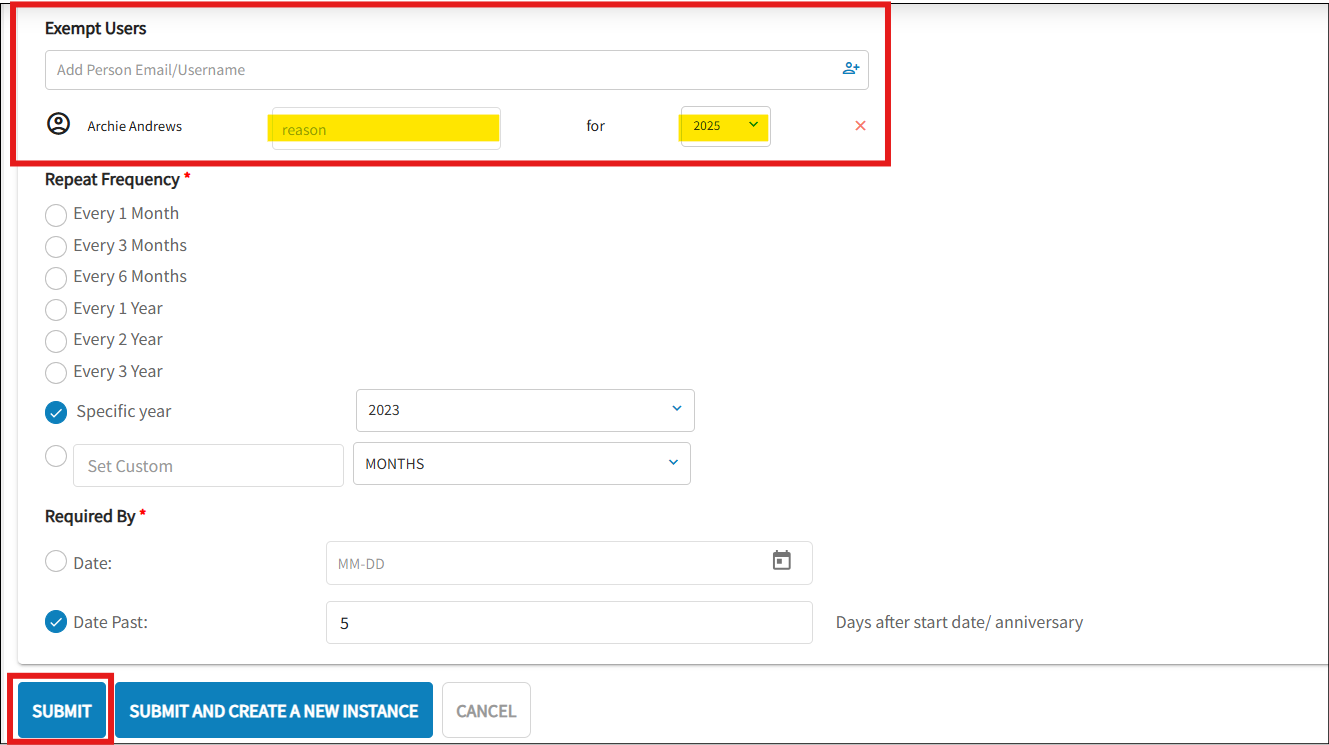Viewport: 1329px width, 745px height.
Task: Select the Every 3 Months frequency
Action: click(56, 246)
